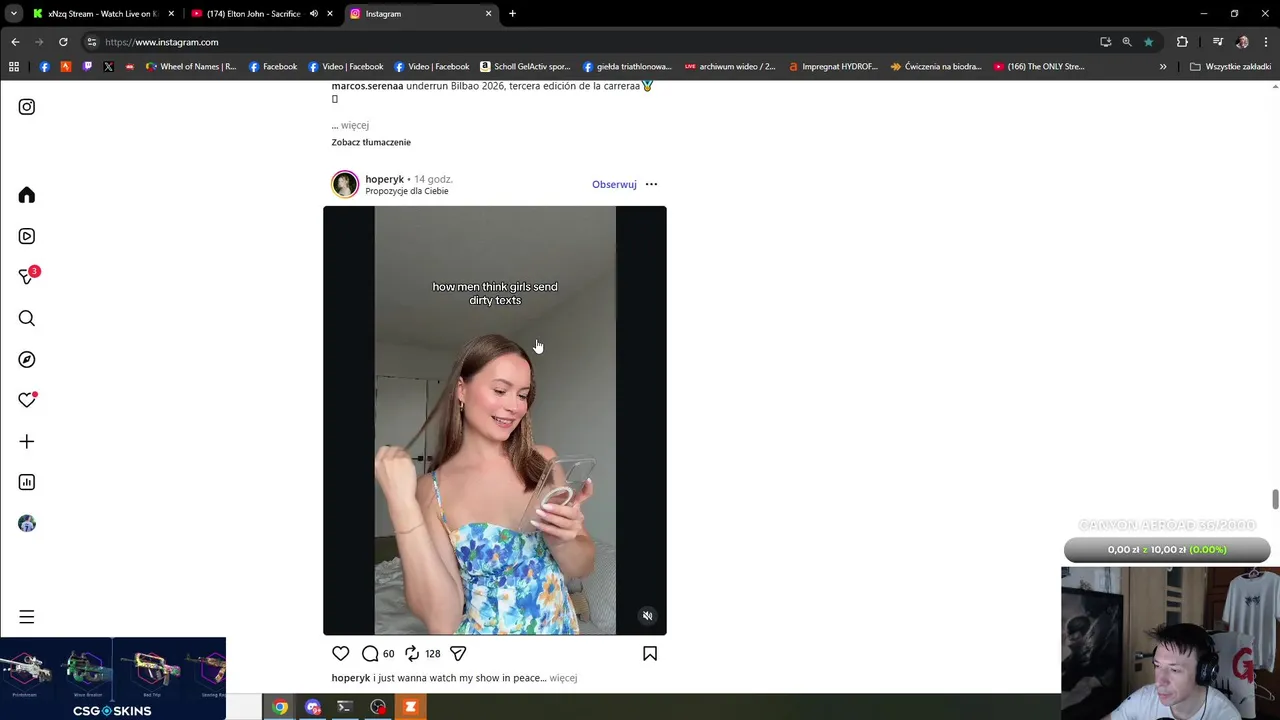Open the Explore compass icon
This screenshot has height=720, width=1280.
point(27,359)
